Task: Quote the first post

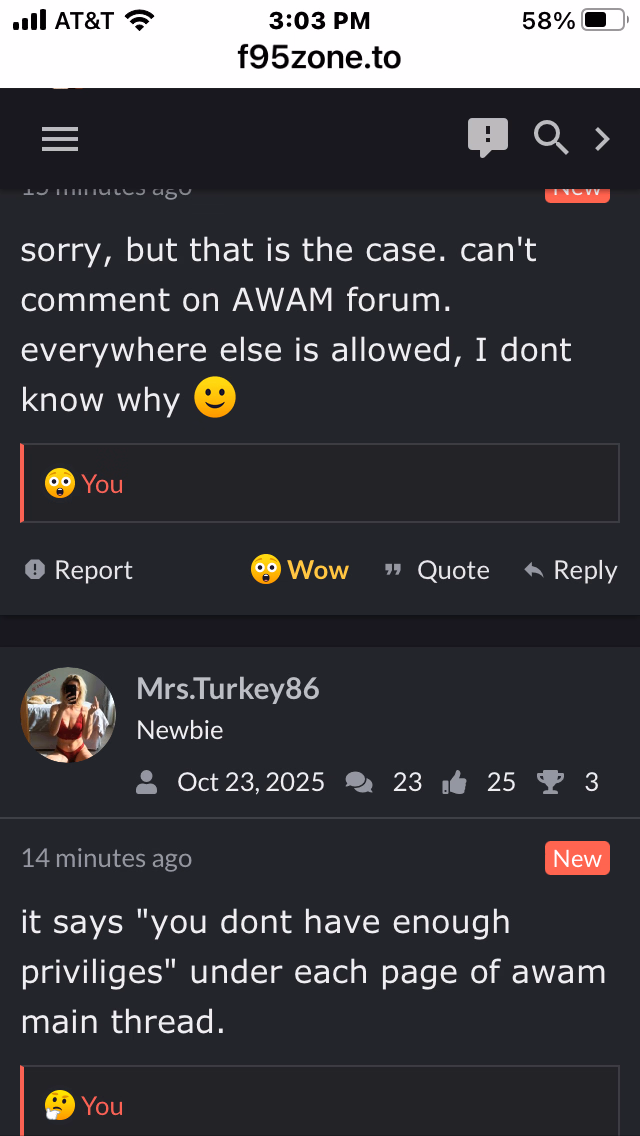Action: (x=437, y=570)
